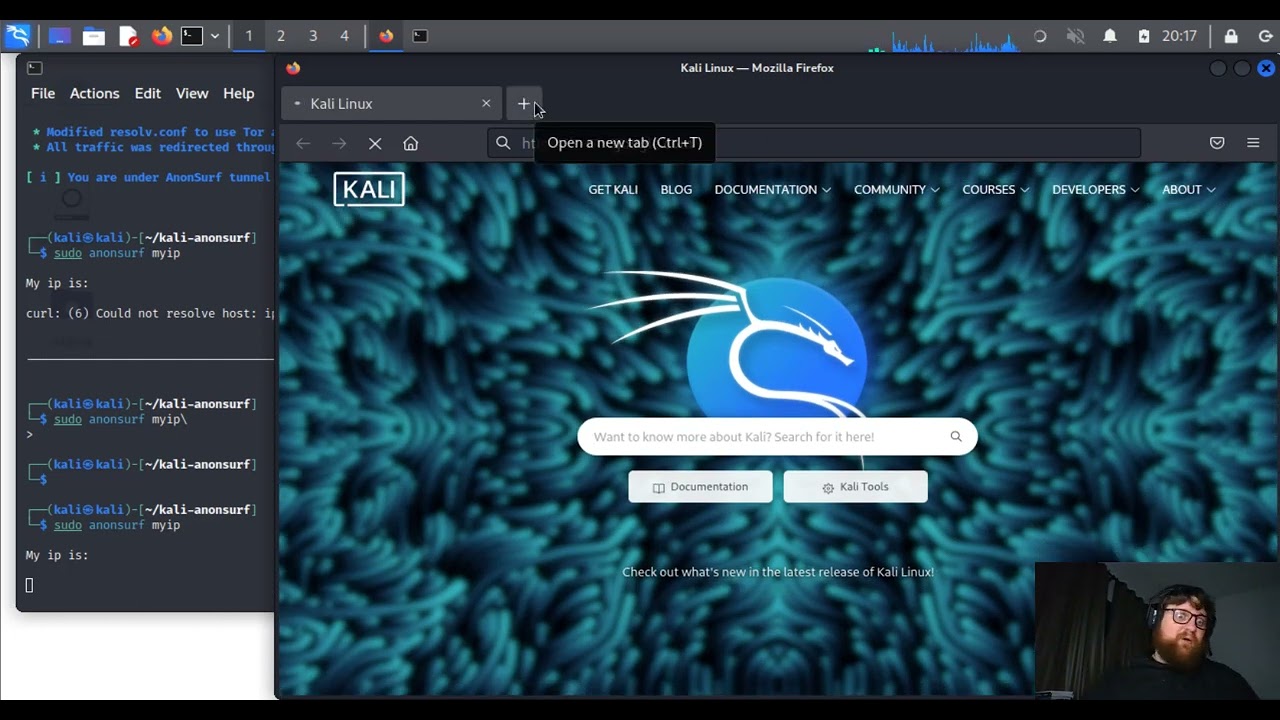Open the file manager launcher in panel
Screen dimensions: 1280x720
tap(94, 36)
